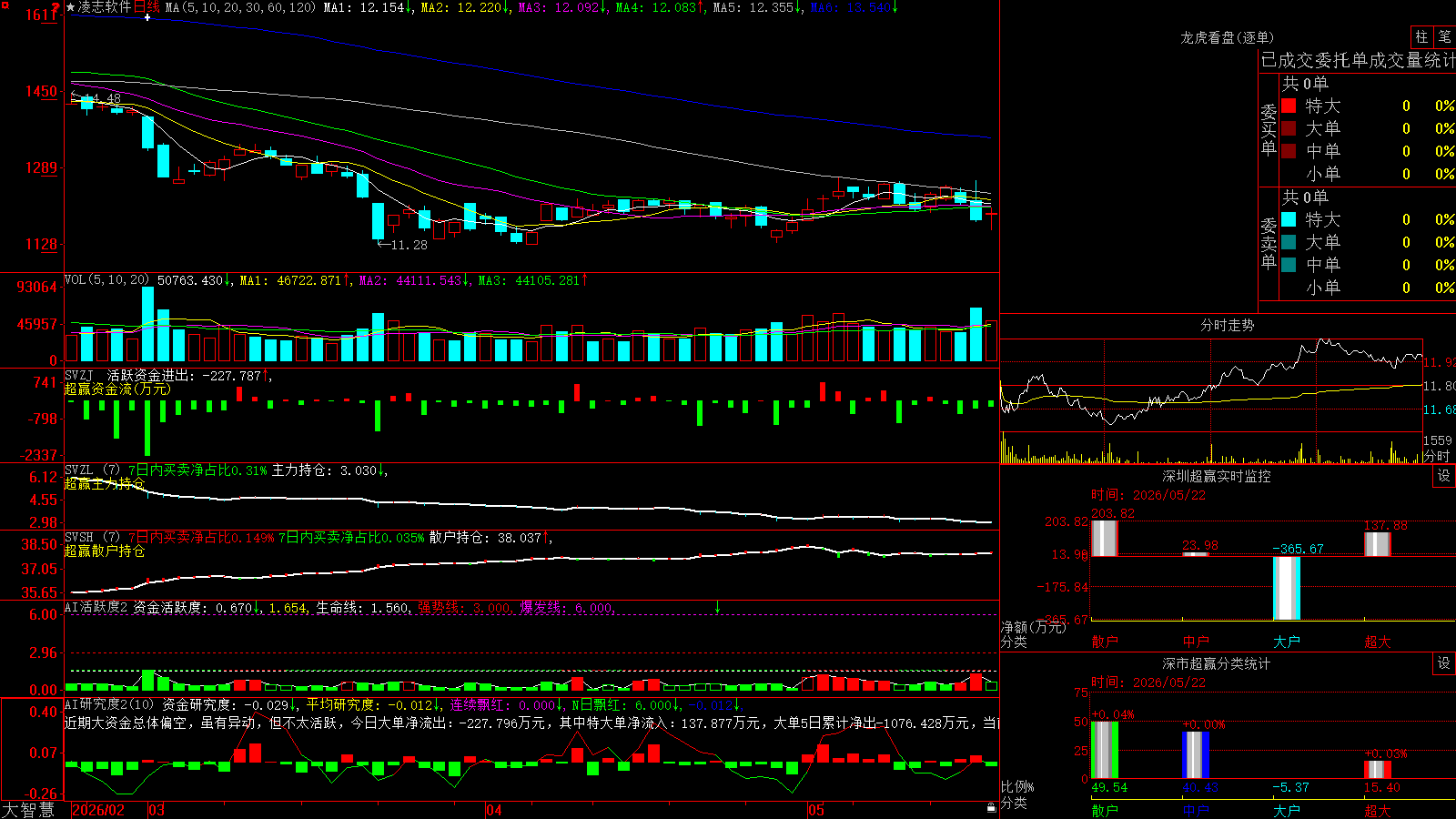Click the 凌志软件 stock name

click(x=105, y=7)
